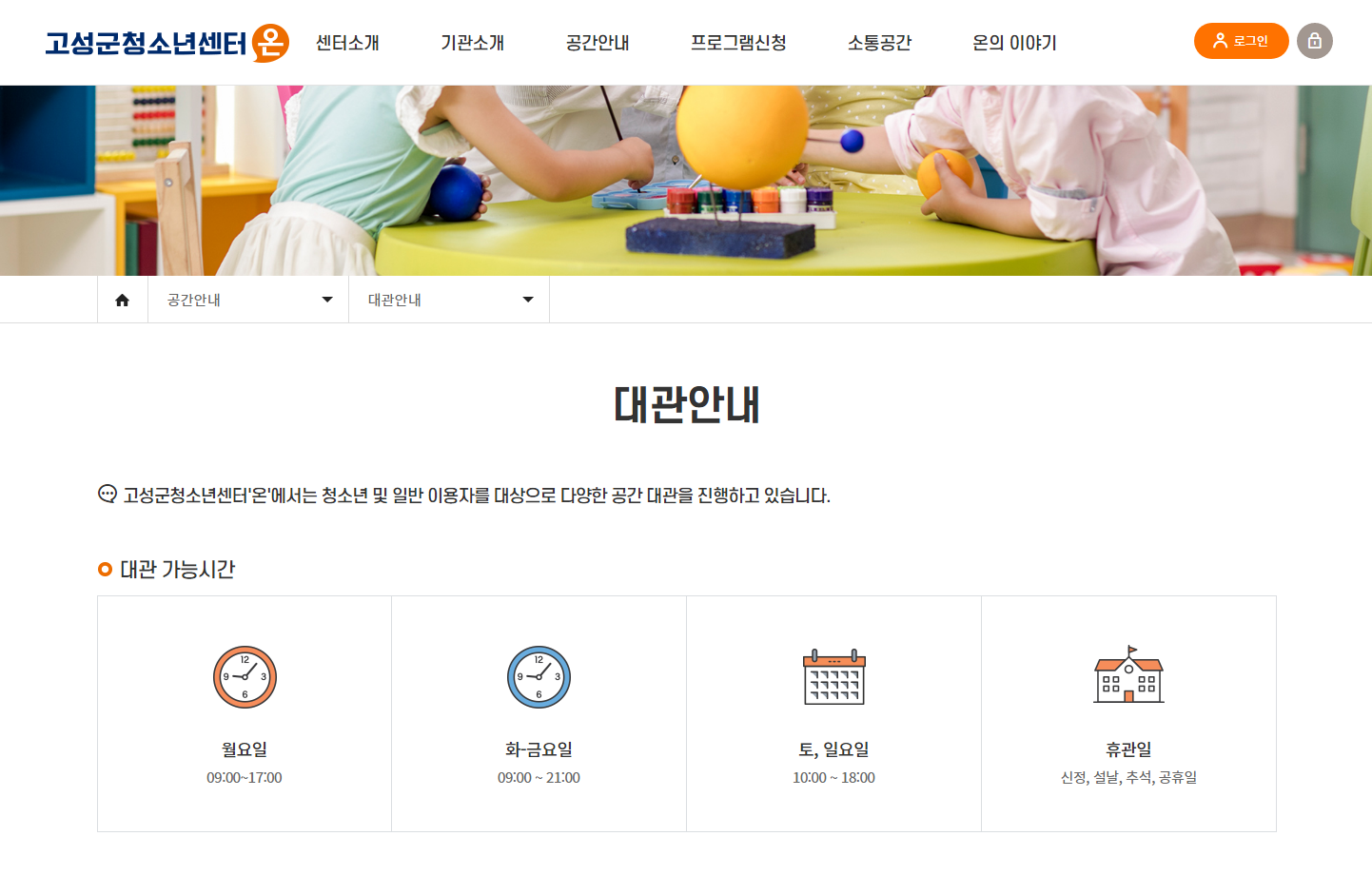Select 온의 이야기 in navigation
The width and height of the screenshot is (1372, 875).
[1014, 43]
